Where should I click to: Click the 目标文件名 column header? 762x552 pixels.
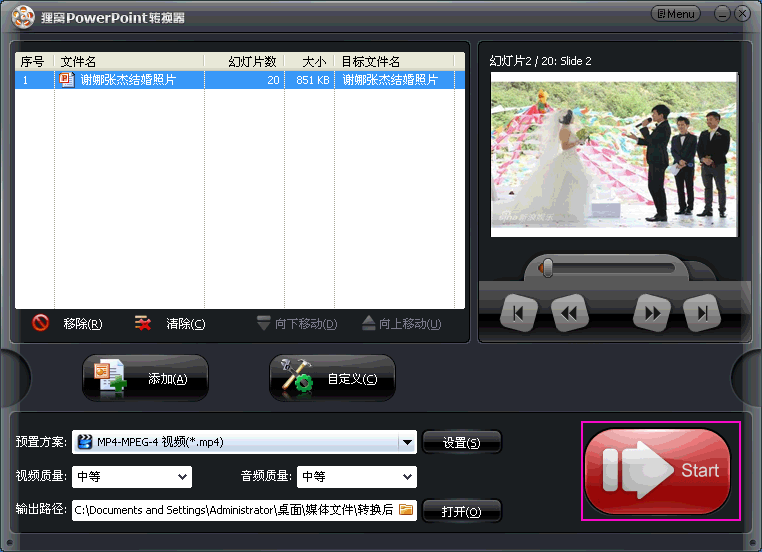pos(395,62)
